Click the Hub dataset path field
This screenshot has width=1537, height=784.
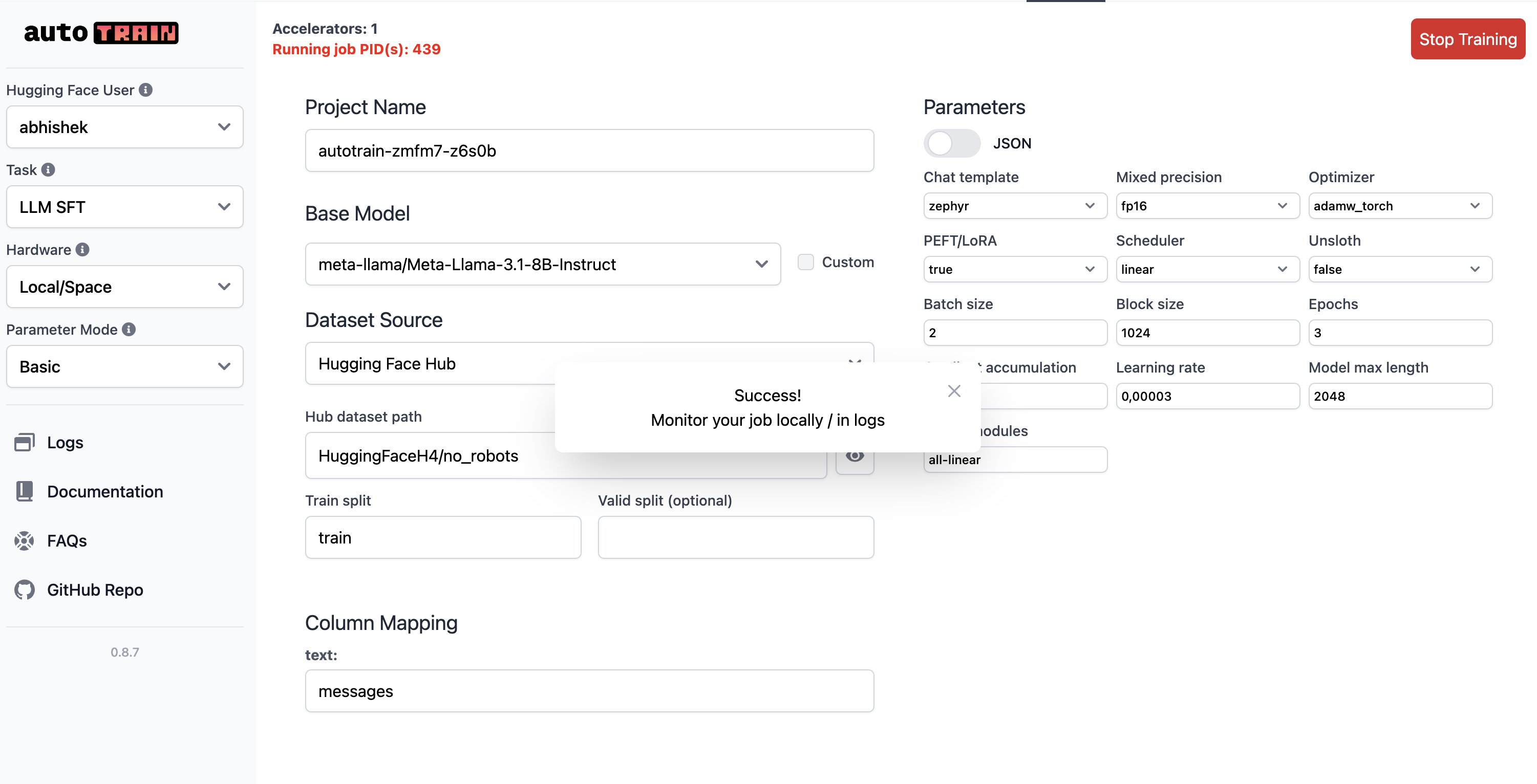point(566,456)
